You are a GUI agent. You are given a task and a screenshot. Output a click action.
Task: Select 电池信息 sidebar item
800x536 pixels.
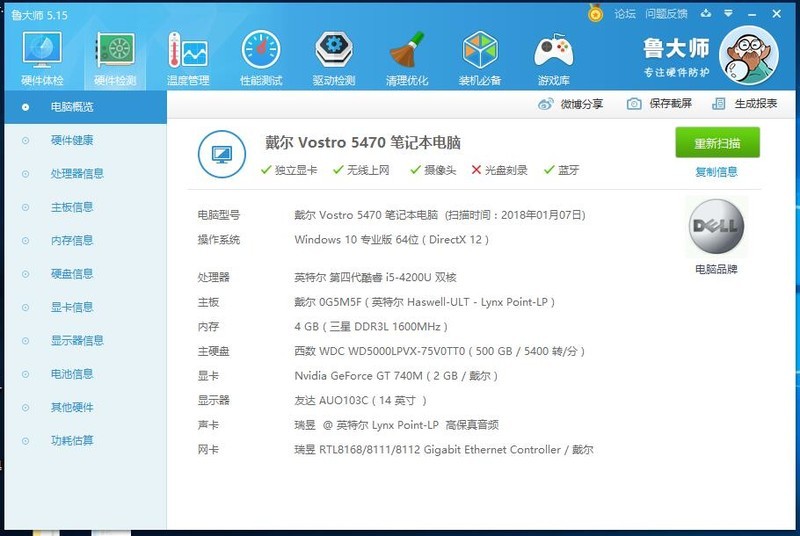point(85,374)
